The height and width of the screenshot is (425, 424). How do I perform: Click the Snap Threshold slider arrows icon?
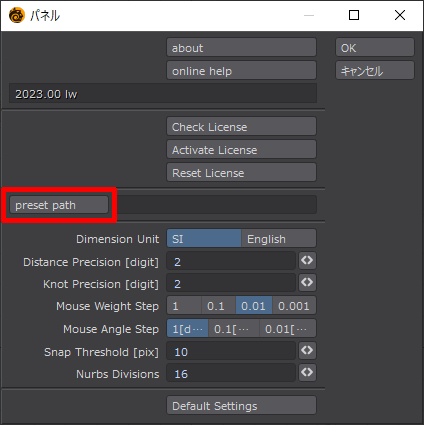[x=307, y=350]
